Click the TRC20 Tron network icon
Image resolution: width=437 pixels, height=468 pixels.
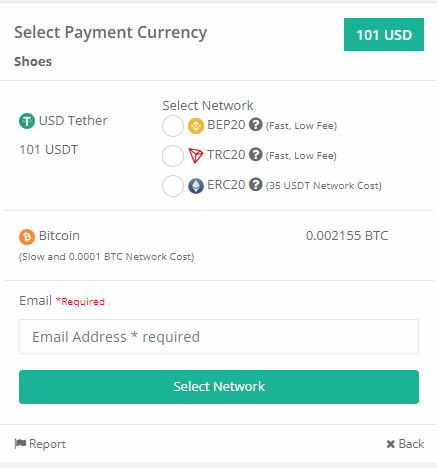(196, 156)
